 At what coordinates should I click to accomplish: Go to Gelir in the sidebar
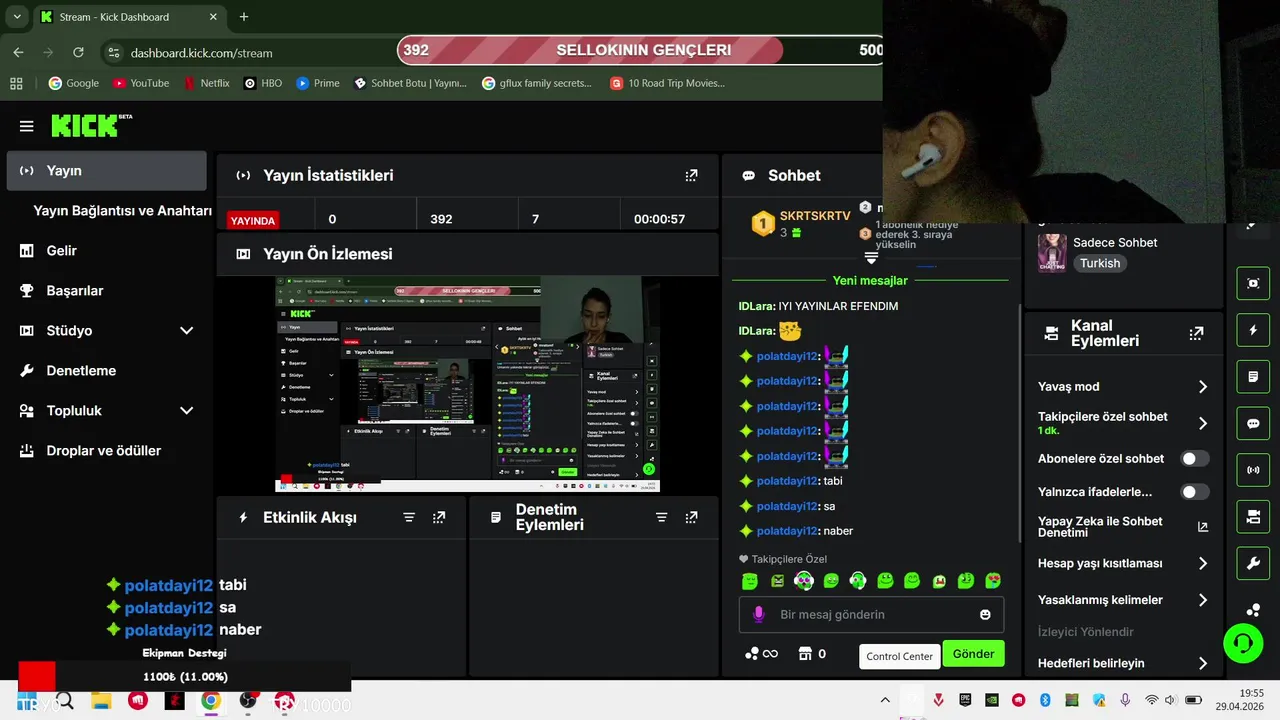tap(107, 251)
